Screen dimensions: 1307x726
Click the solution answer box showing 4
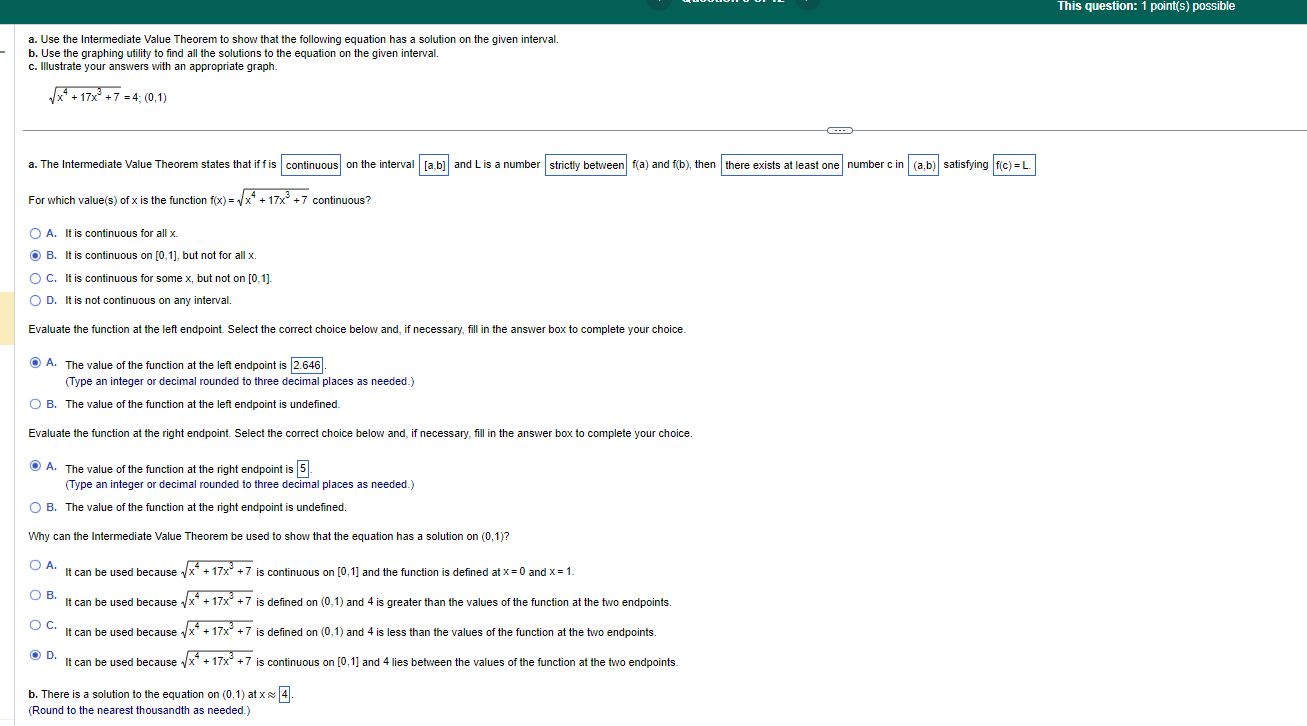[x=283, y=693]
